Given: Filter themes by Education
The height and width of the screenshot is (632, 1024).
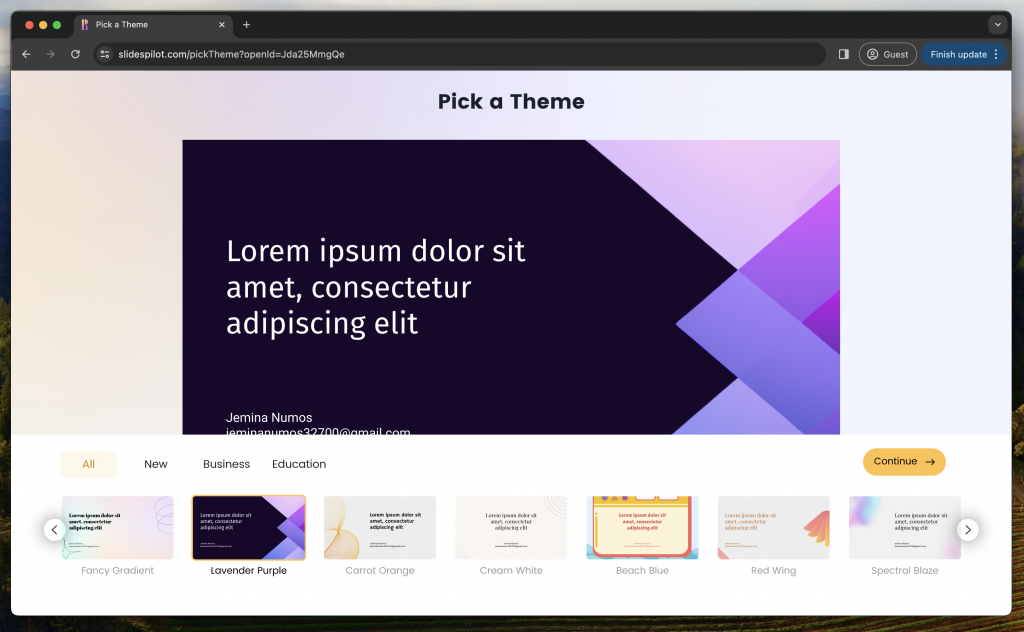Looking at the screenshot, I should (x=298, y=464).
